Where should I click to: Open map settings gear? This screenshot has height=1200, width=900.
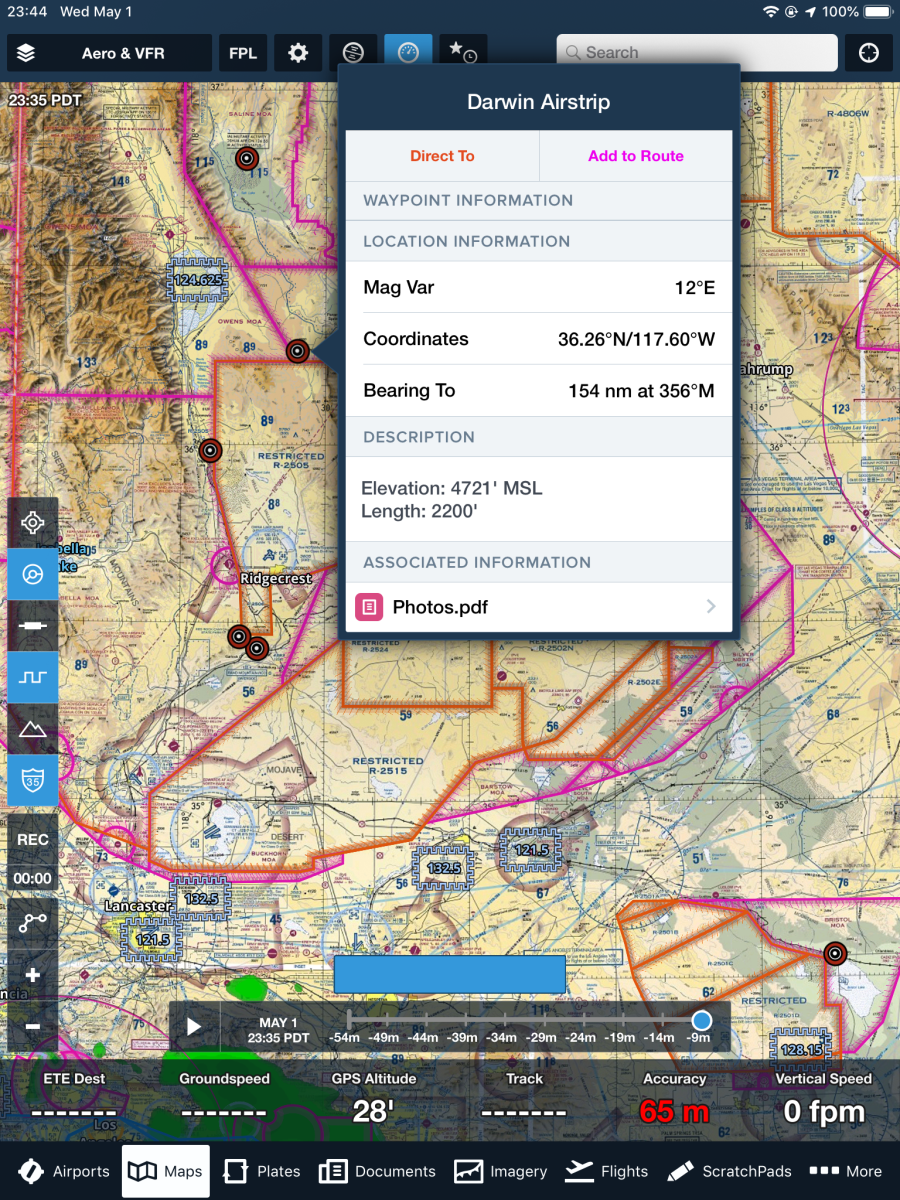[298, 53]
